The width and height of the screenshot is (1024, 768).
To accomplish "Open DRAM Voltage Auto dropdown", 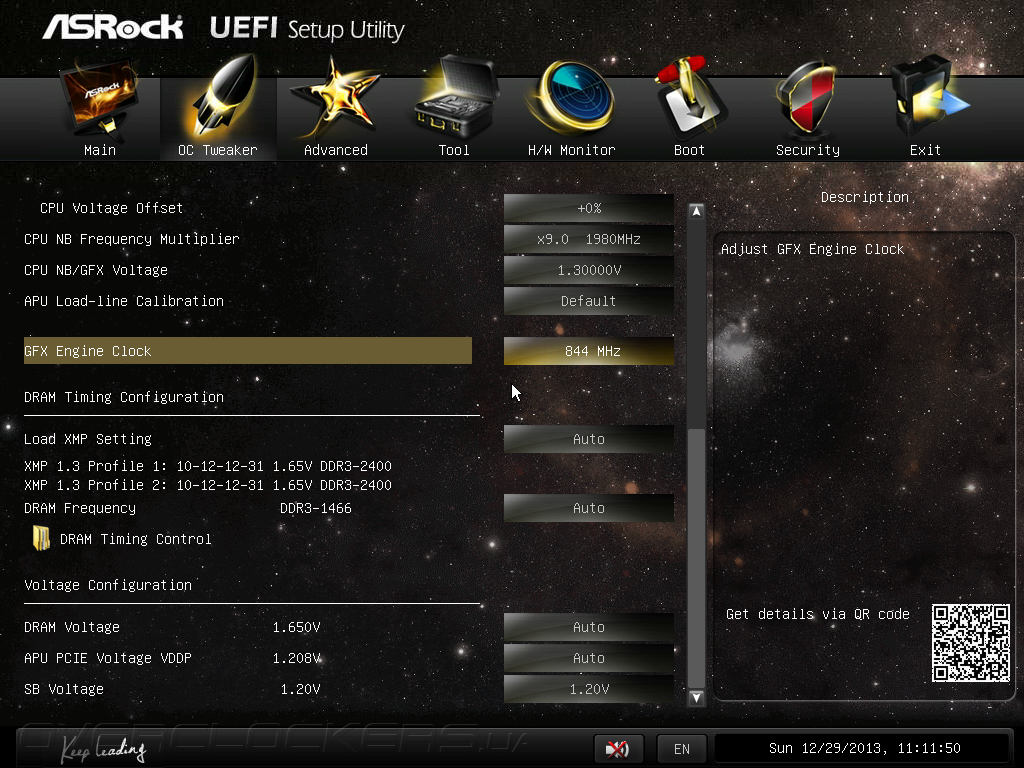I will (588, 627).
